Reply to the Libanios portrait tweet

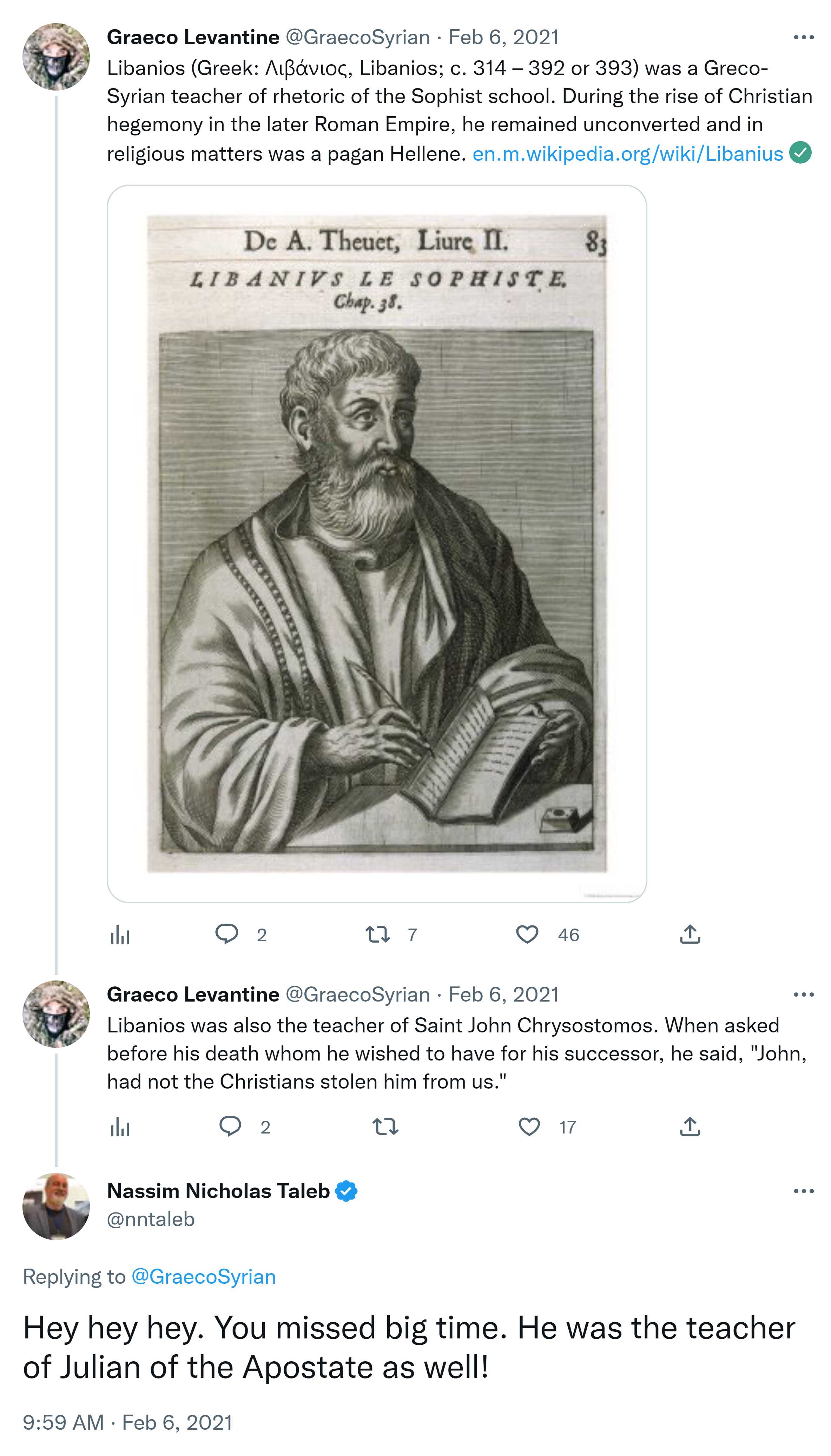(226, 933)
